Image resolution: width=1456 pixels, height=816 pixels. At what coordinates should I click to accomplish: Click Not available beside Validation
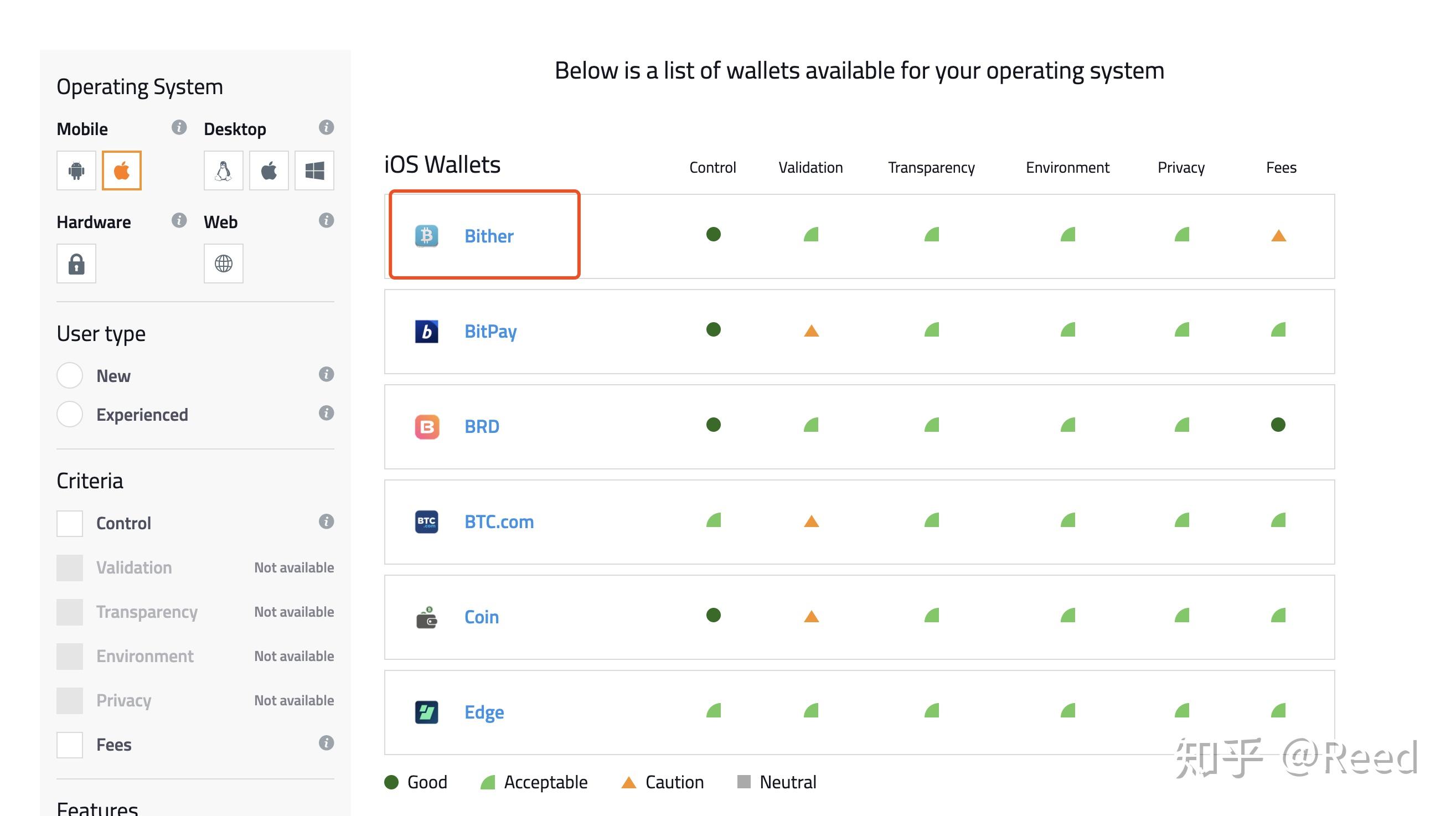[294, 567]
